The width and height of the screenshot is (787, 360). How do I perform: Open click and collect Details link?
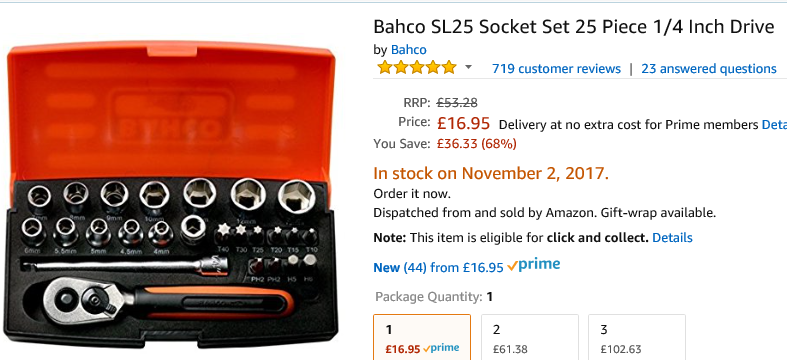tap(672, 237)
